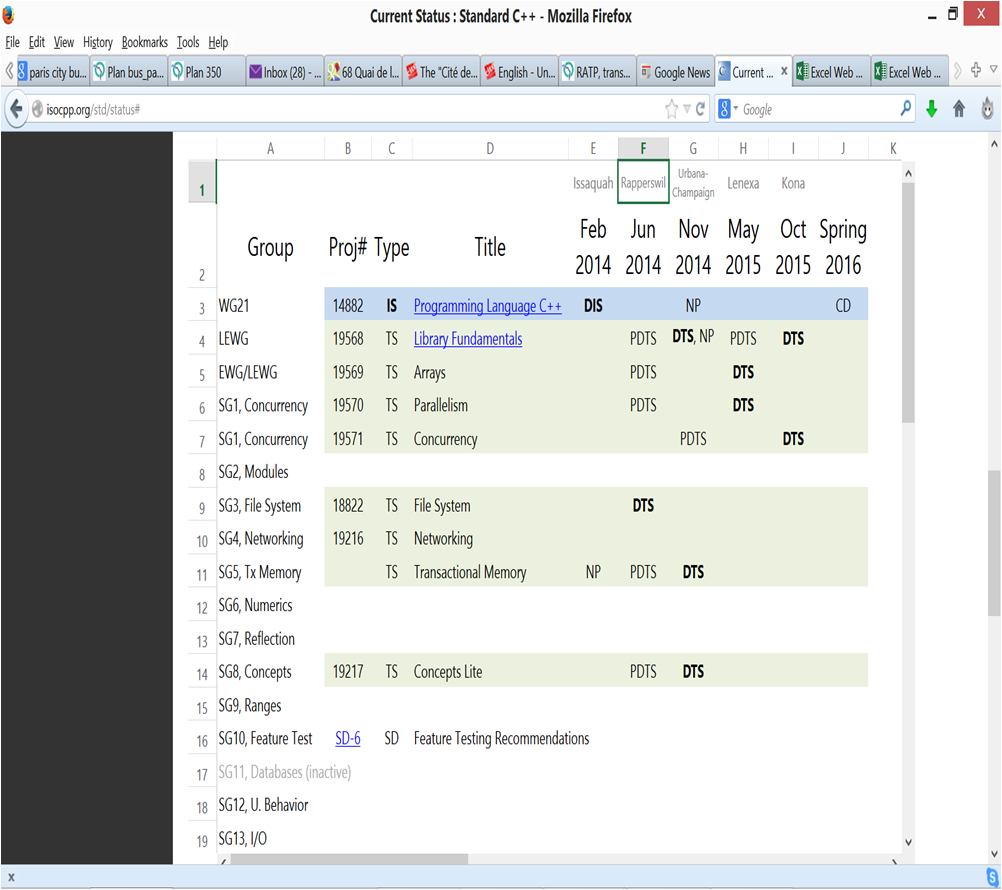Open the History menu
This screenshot has height=890, width=1002.
tap(98, 42)
